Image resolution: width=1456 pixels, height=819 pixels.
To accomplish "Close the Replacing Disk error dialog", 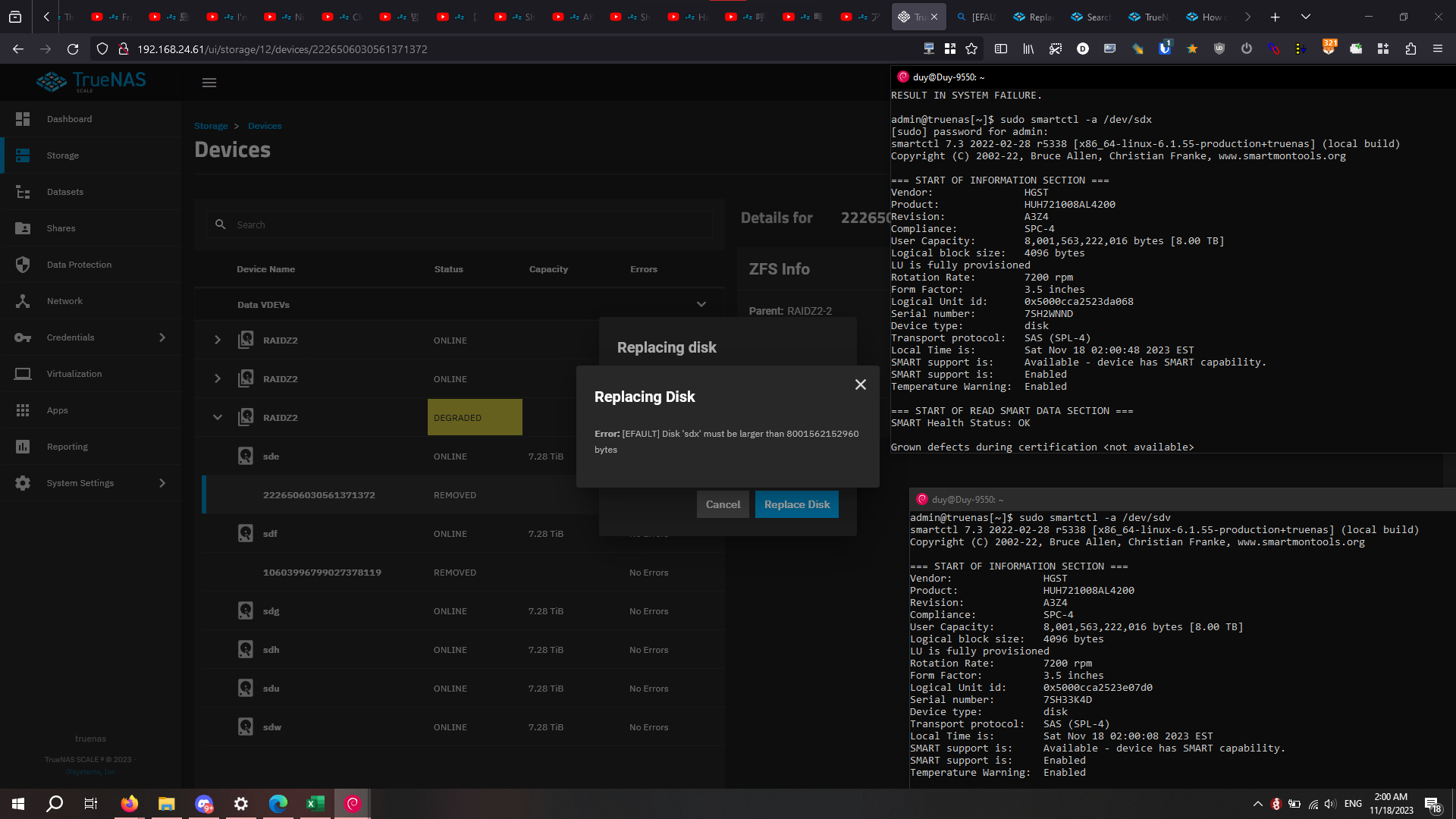I will pyautogui.click(x=861, y=384).
